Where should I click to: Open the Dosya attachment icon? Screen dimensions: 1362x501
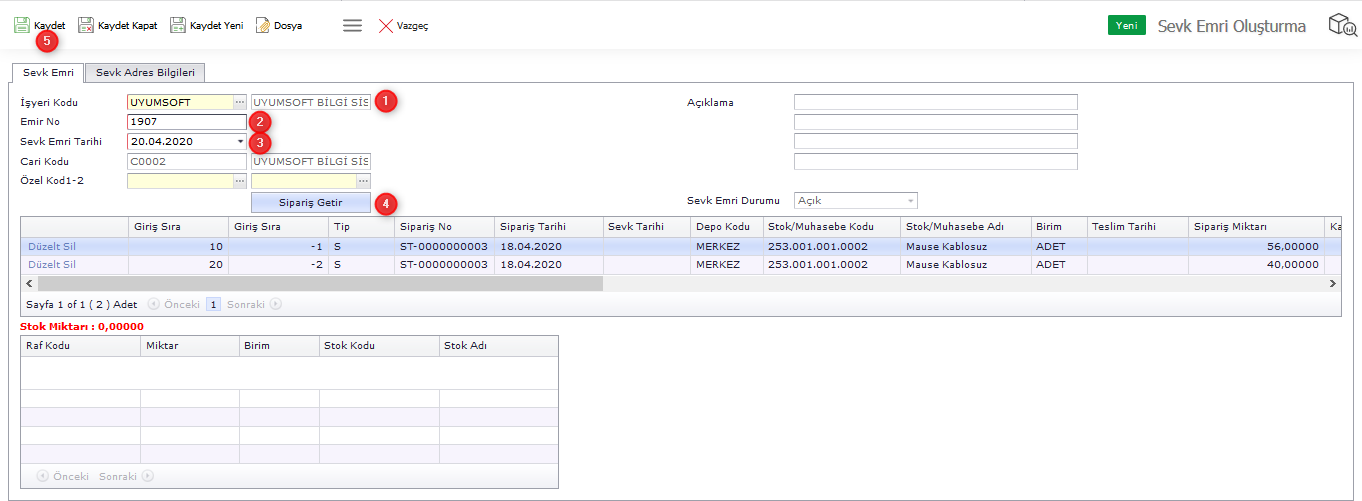pos(262,25)
